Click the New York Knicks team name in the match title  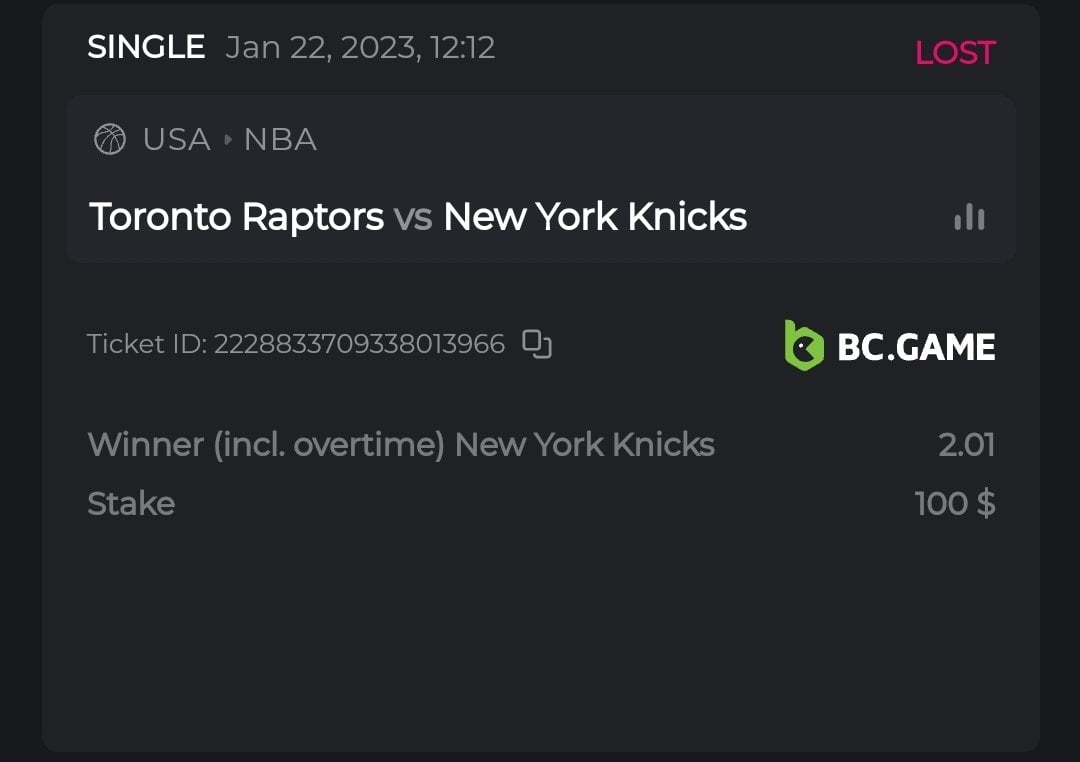click(594, 216)
